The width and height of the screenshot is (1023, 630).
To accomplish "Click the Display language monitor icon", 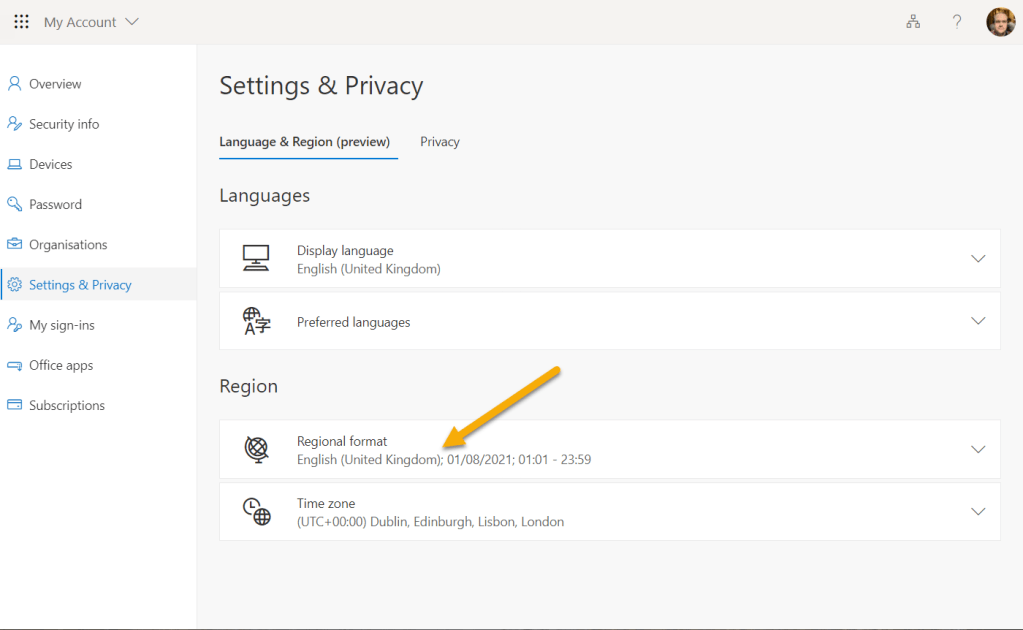I will 256,258.
